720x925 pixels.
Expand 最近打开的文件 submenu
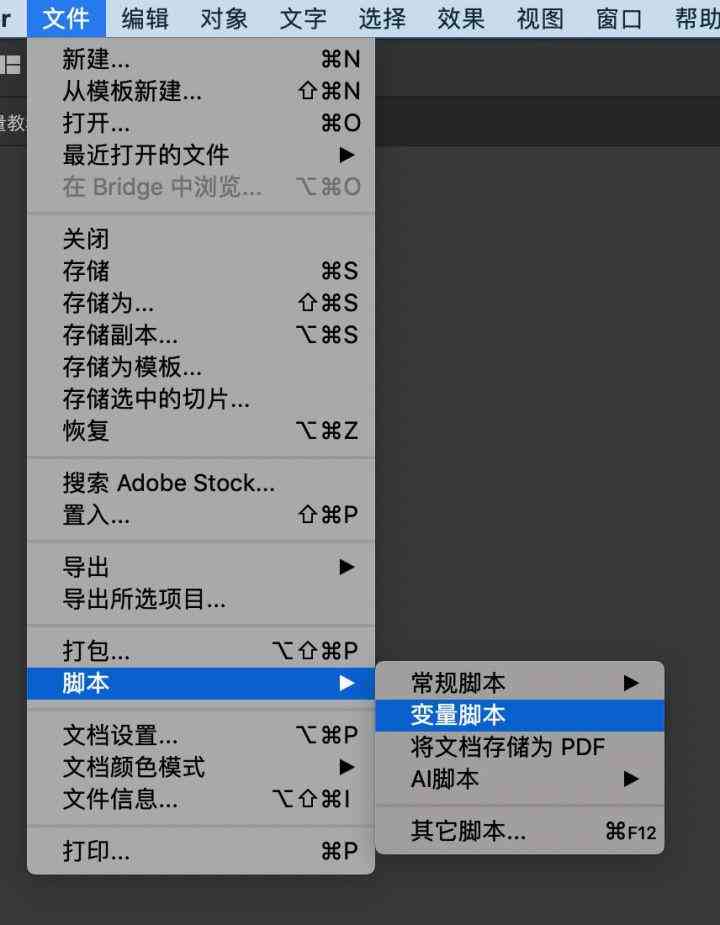pos(201,155)
